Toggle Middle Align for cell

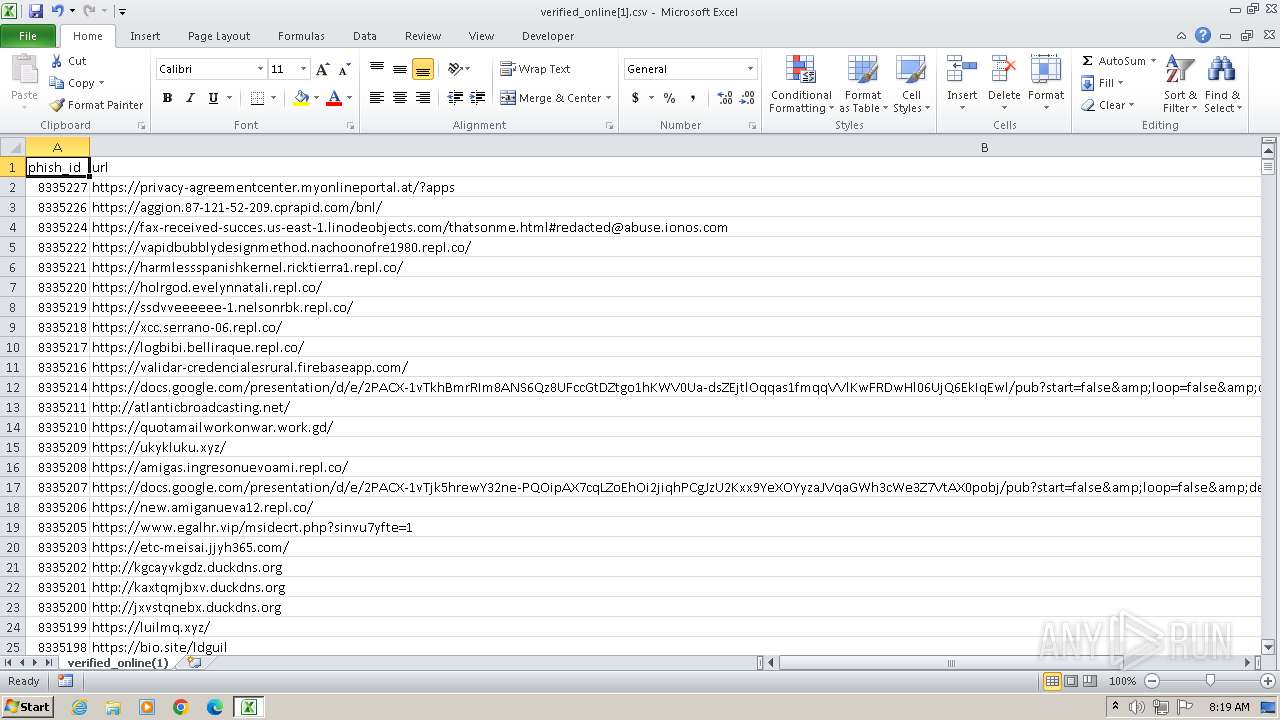click(x=400, y=69)
